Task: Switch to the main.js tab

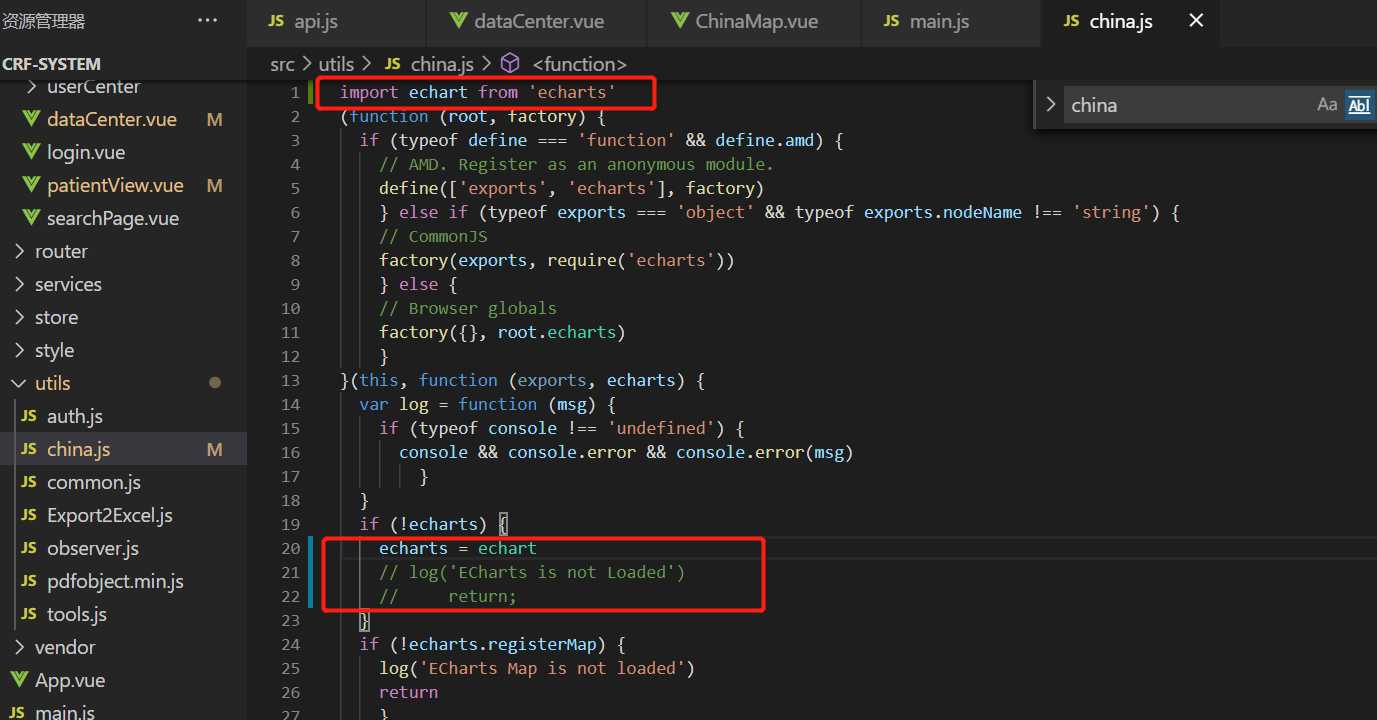Action: click(x=951, y=21)
